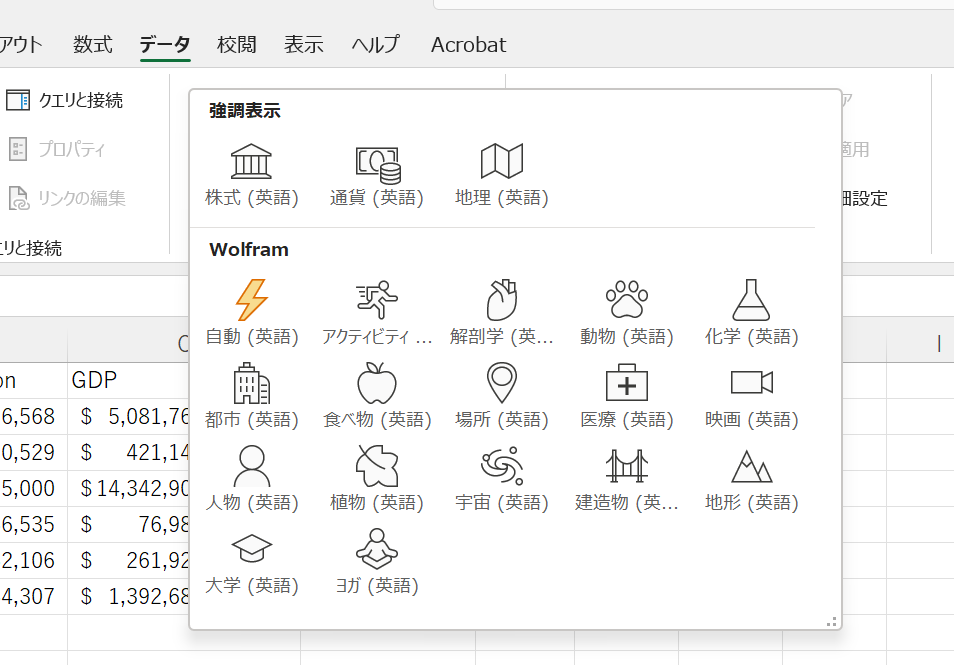Open the Acrobat ribbon tab
This screenshot has width=954, height=665.
coord(468,45)
